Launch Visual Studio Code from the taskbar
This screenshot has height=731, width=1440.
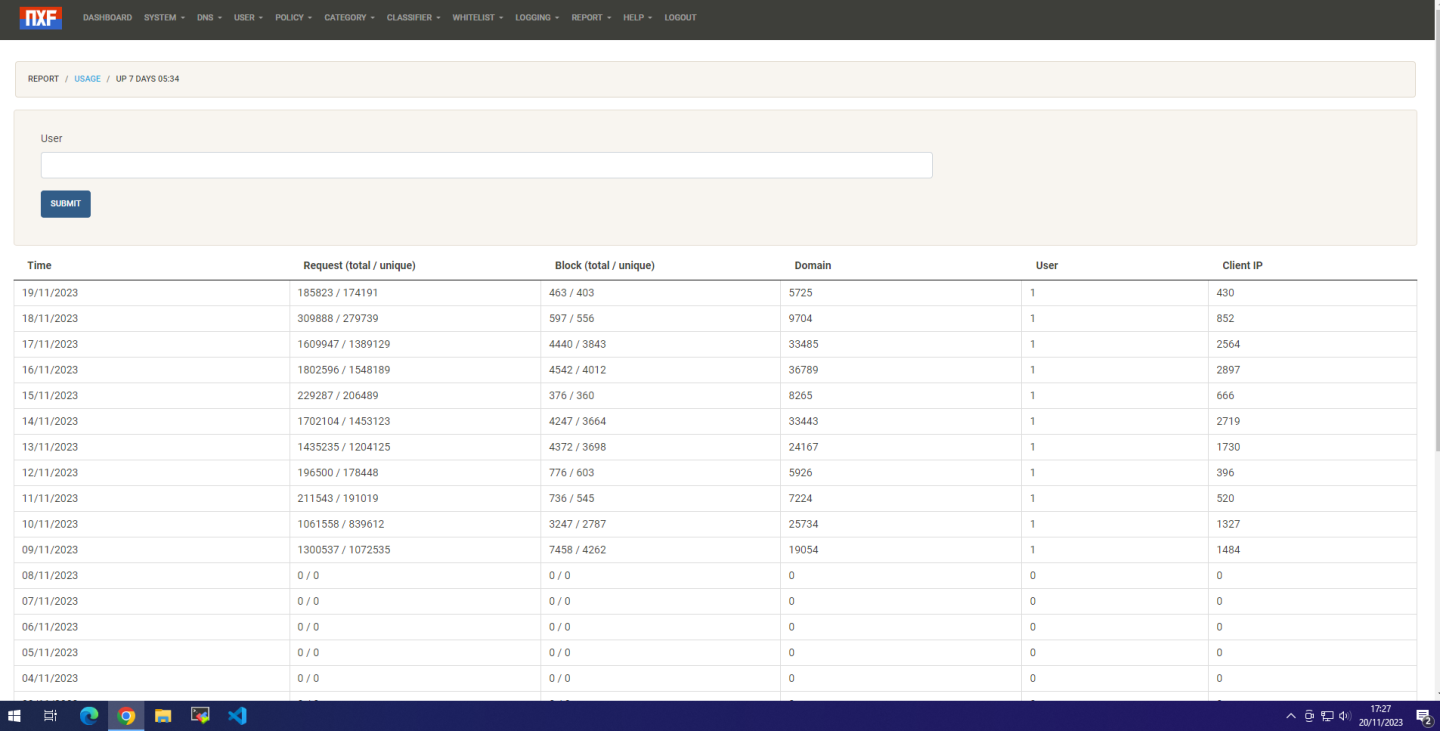(237, 716)
